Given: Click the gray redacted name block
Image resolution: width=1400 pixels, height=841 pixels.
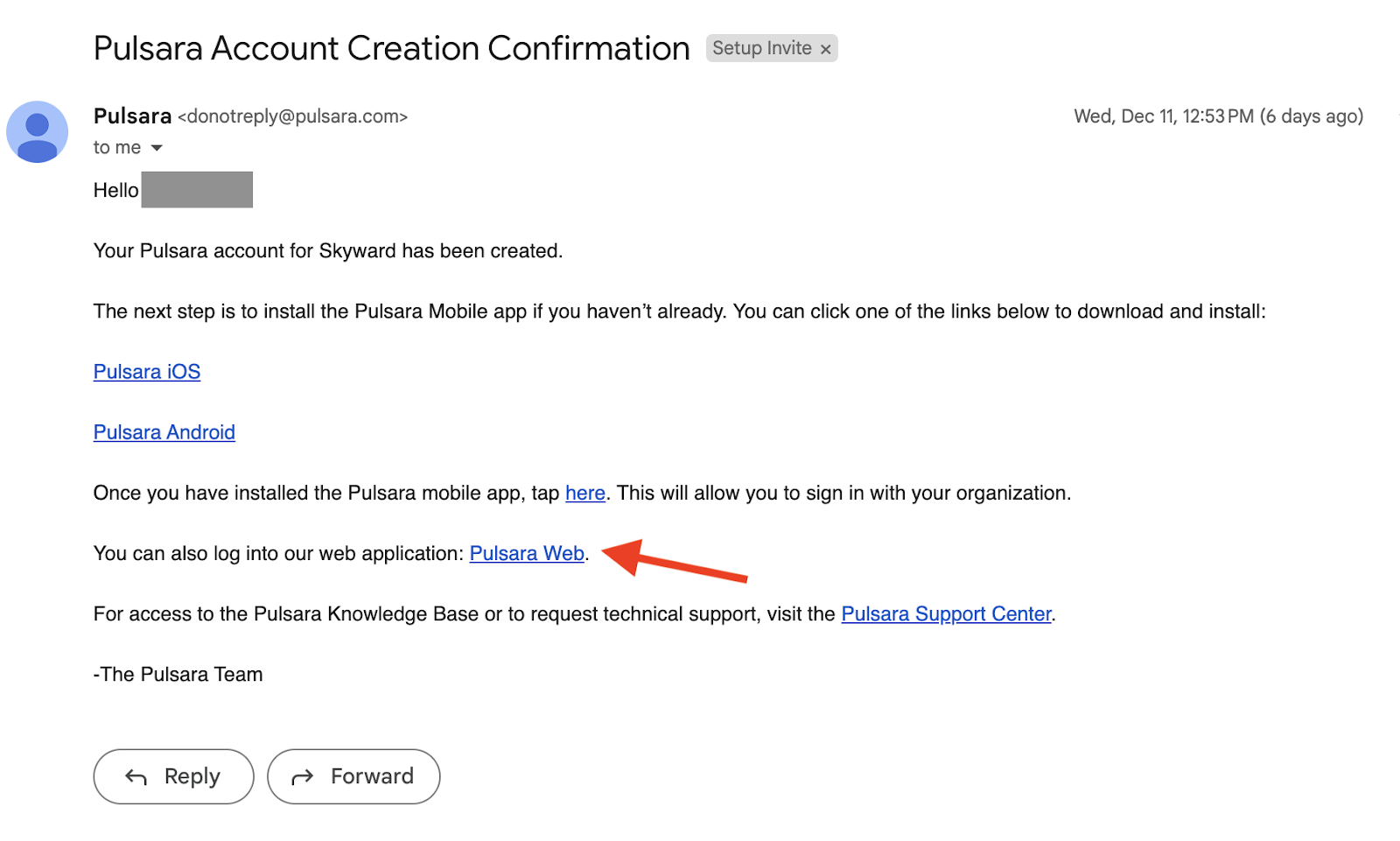Looking at the screenshot, I should tap(197, 190).
